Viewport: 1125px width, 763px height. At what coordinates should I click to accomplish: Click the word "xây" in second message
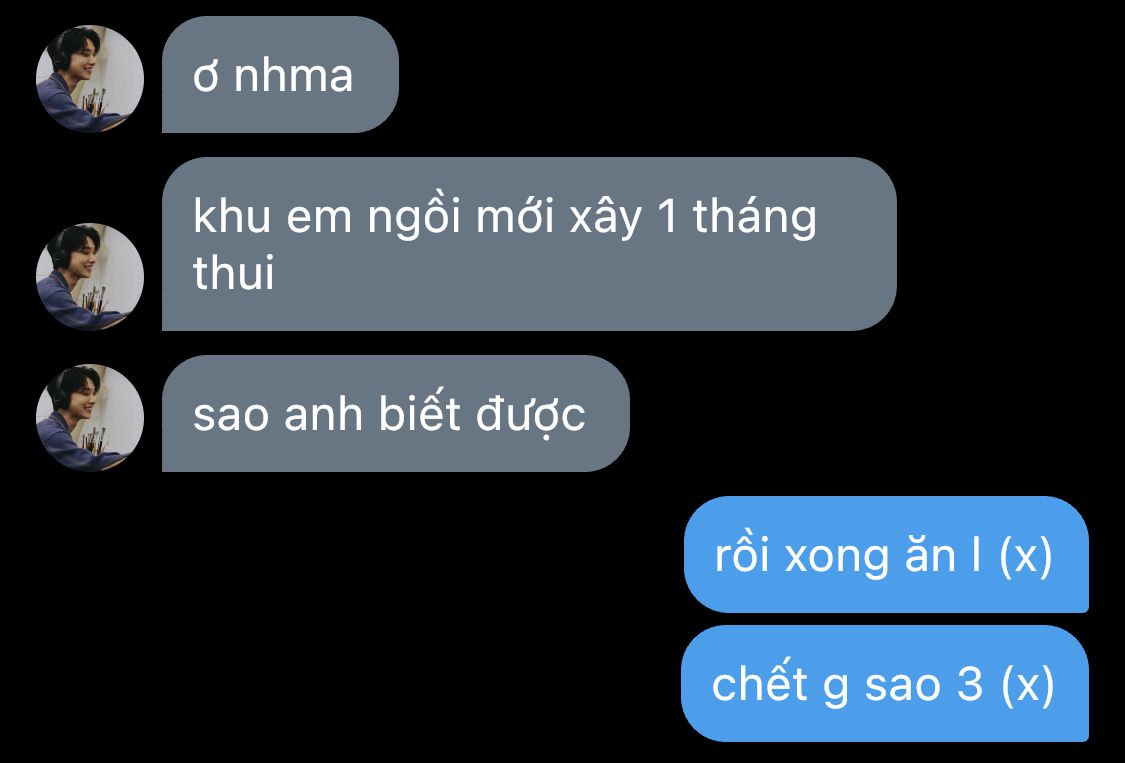click(x=606, y=218)
